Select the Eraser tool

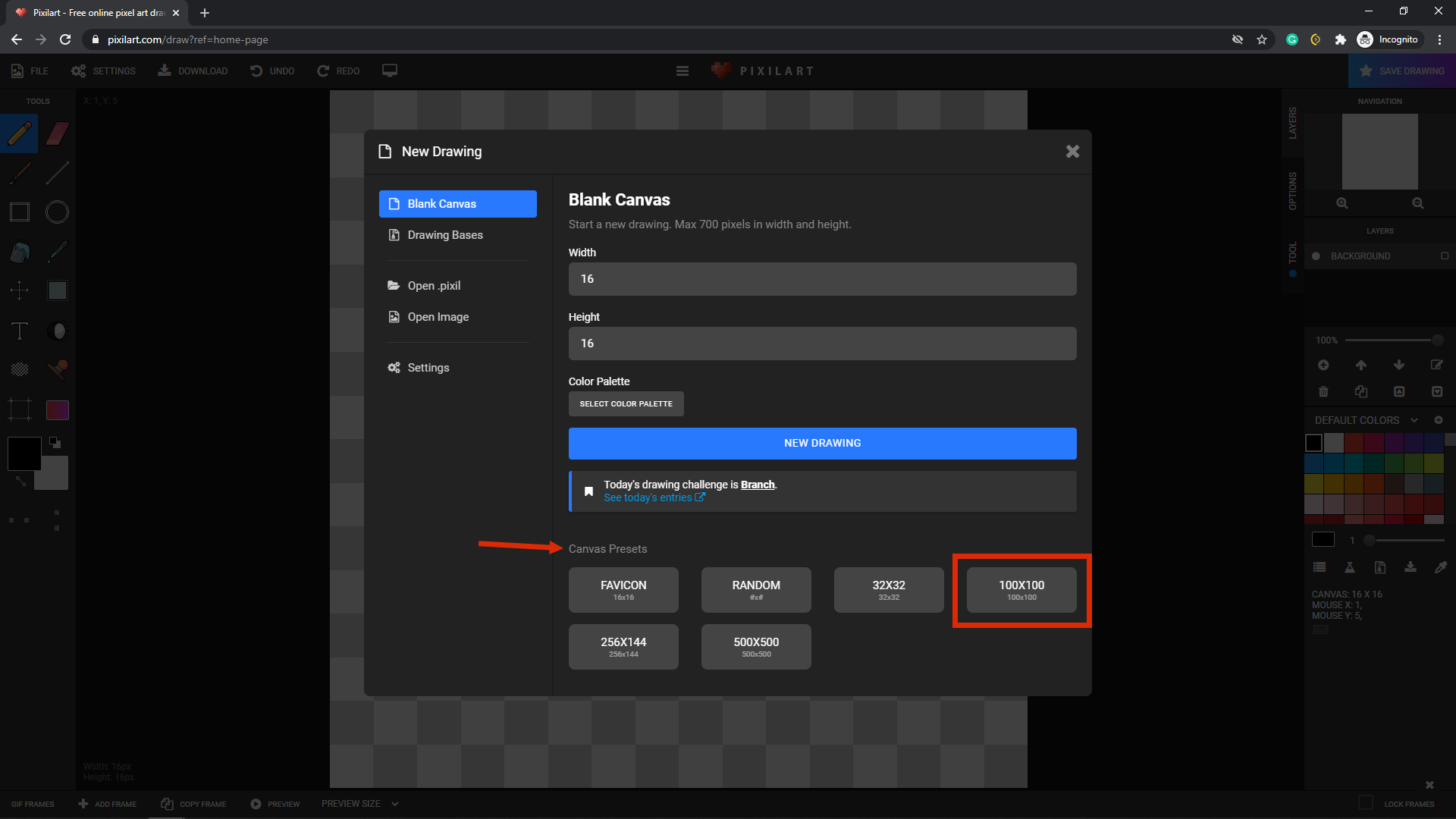pos(58,133)
